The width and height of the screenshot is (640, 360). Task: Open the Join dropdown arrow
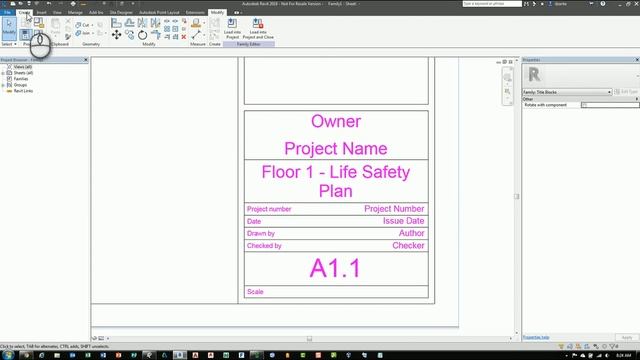point(93,33)
